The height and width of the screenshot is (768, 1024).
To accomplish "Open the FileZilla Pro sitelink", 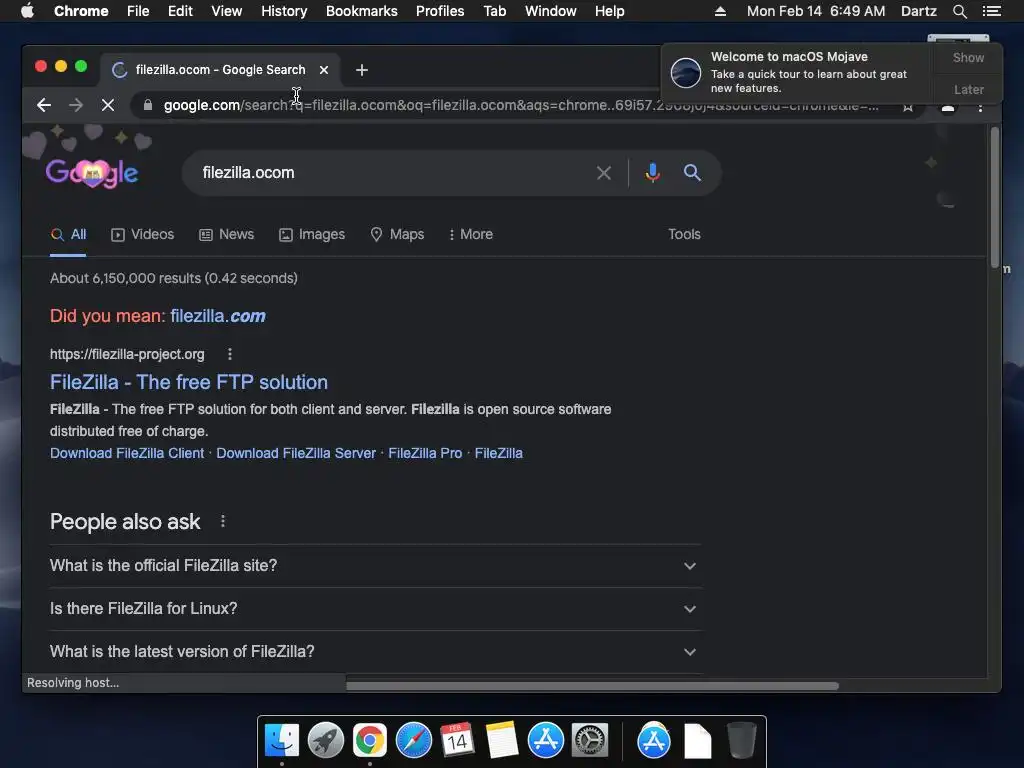I will [x=425, y=453].
